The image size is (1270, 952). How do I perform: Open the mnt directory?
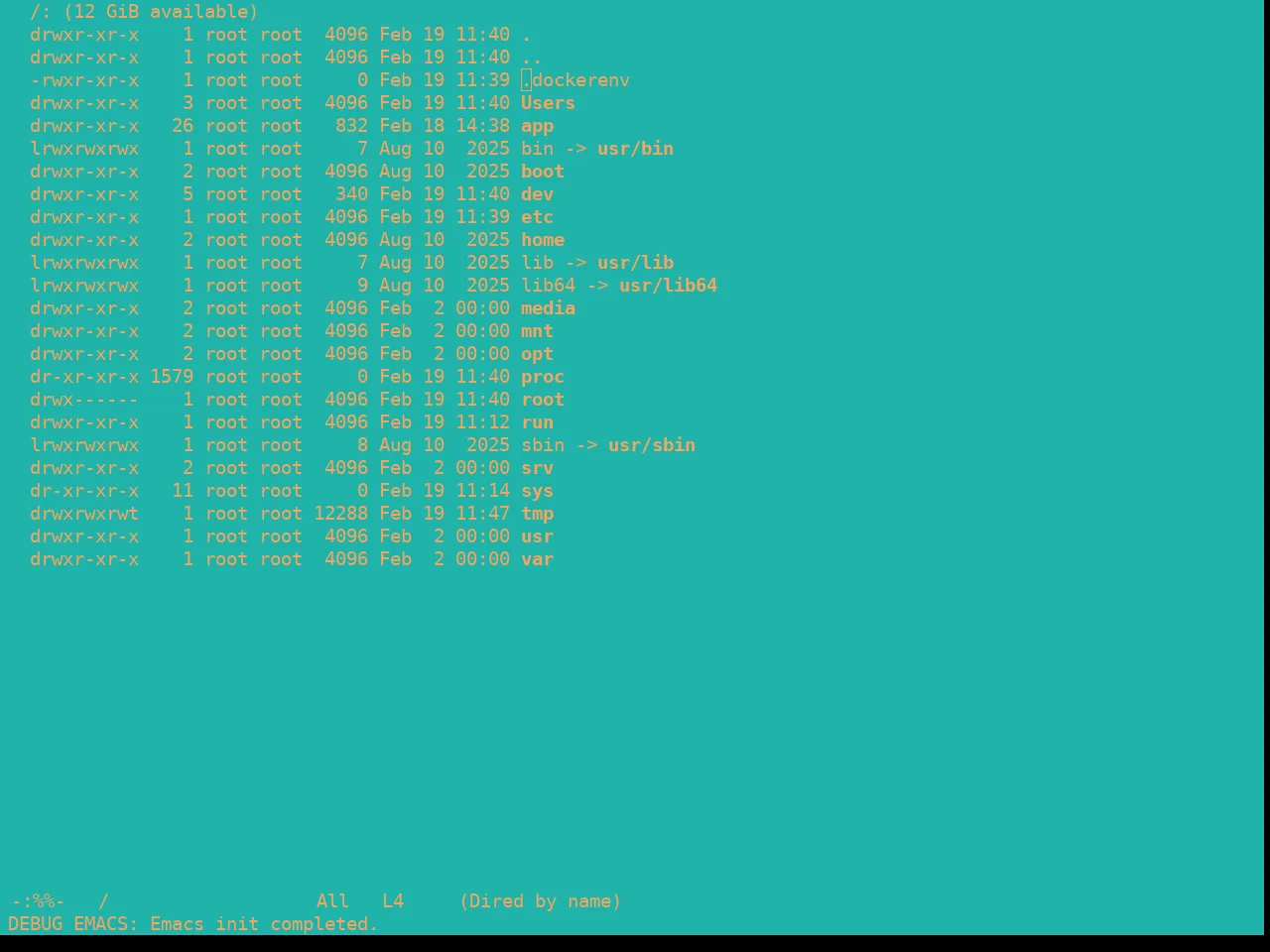click(x=537, y=331)
